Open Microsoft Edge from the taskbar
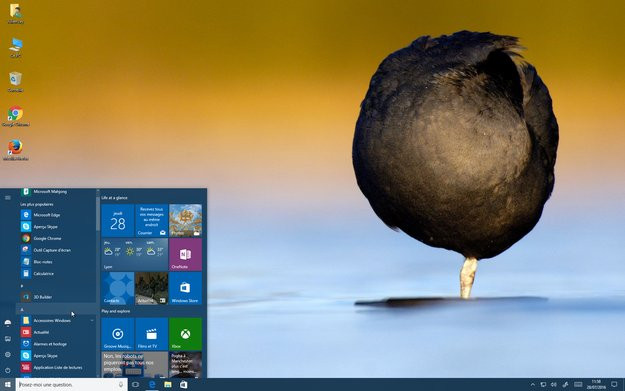Viewport: 625px width, 391px height. click(152, 385)
